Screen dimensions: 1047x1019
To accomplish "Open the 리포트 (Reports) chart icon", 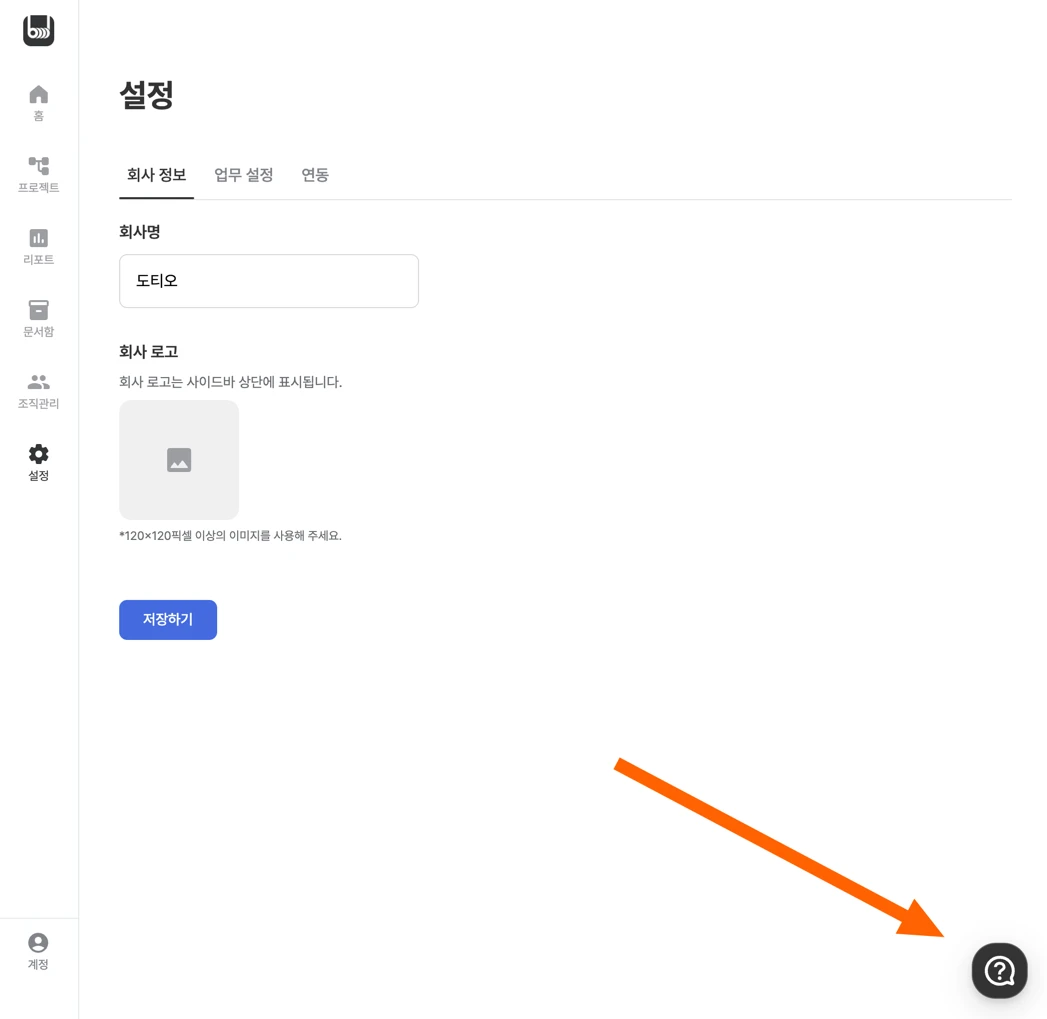I will click(x=38, y=238).
